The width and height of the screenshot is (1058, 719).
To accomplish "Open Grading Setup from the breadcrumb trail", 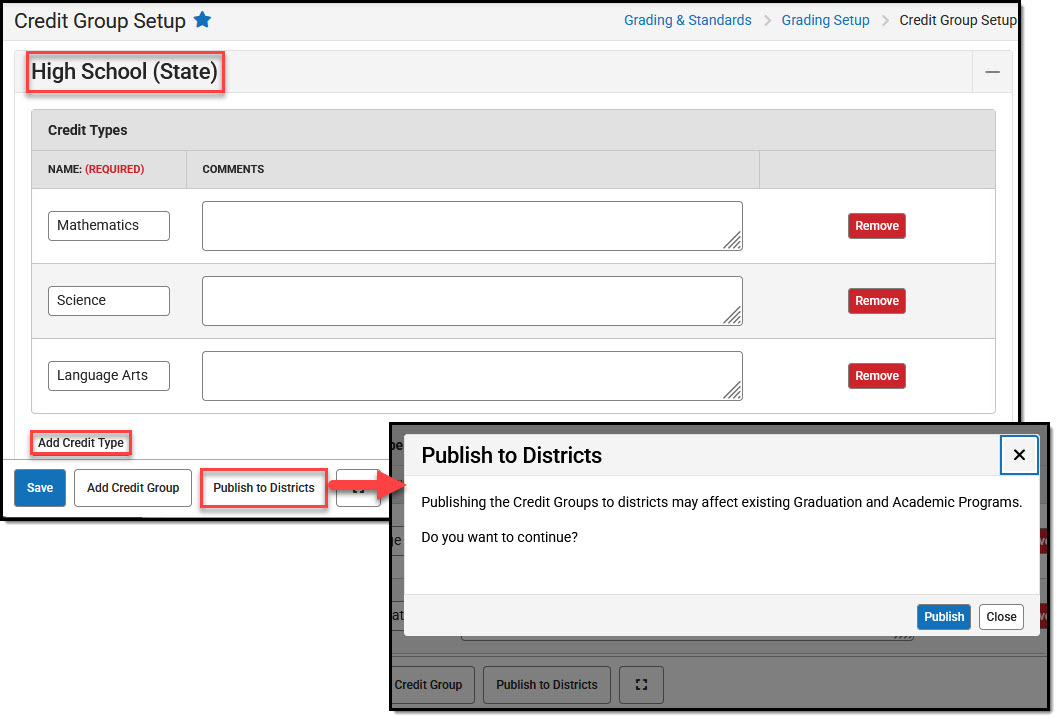I will click(x=825, y=20).
